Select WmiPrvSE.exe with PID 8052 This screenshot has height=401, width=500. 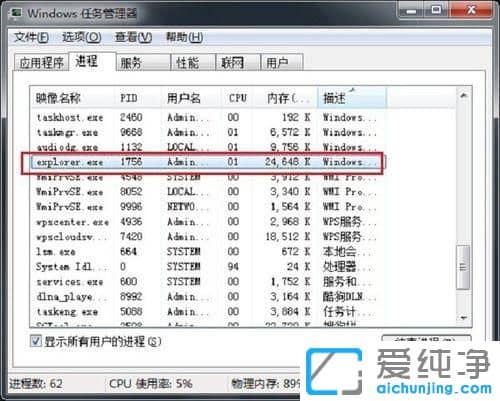(207, 192)
